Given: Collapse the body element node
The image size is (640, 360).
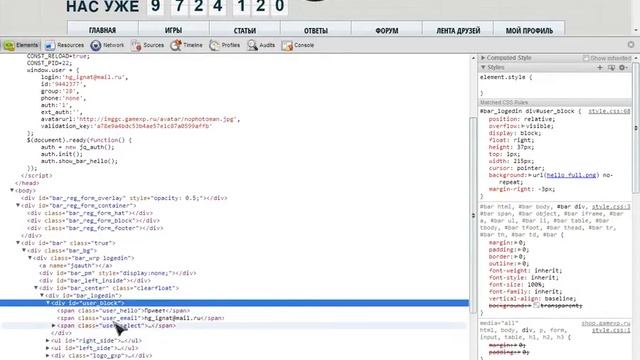Looking at the screenshot, I should click(x=12, y=190).
